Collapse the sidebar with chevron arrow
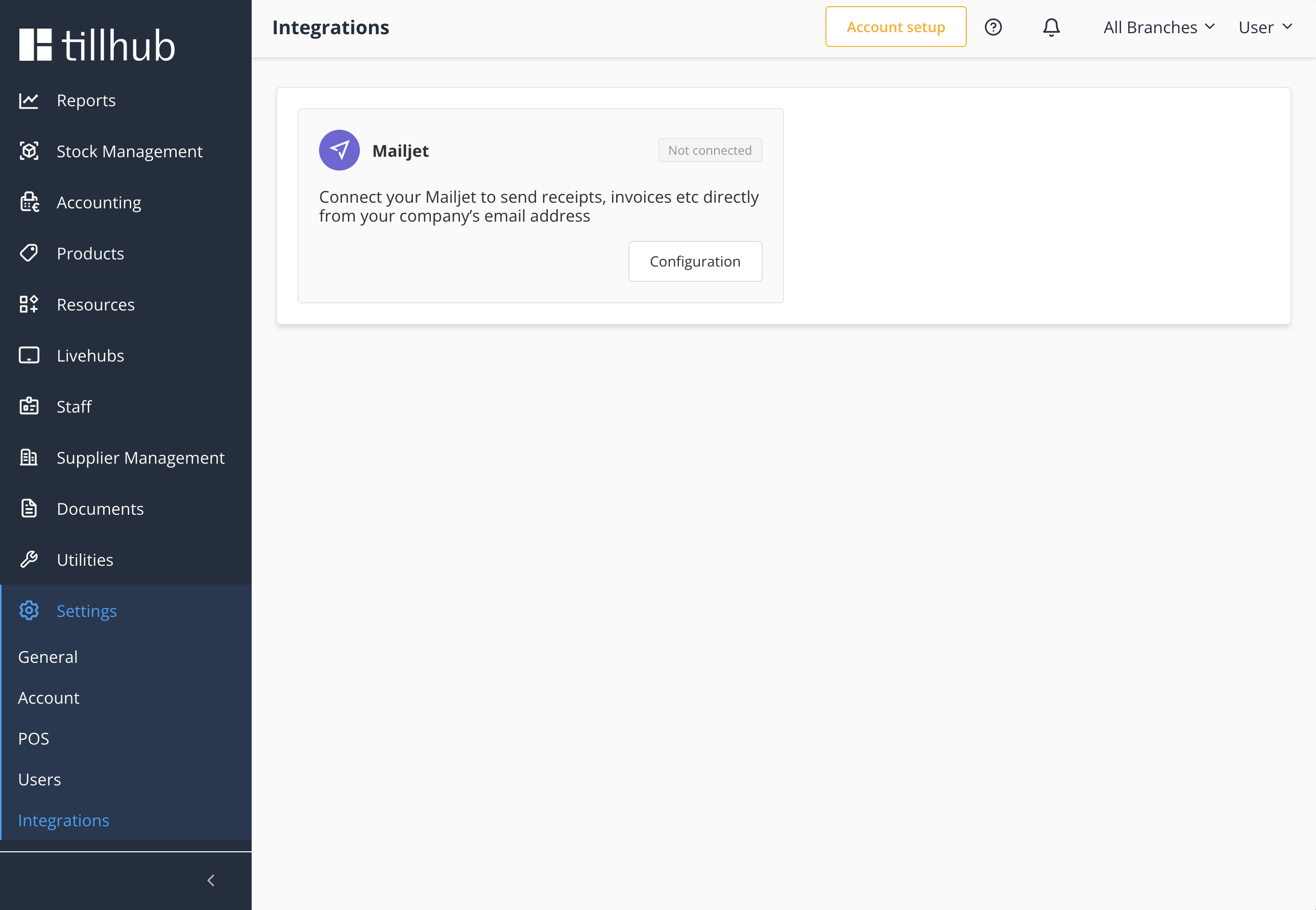 pyautogui.click(x=211, y=880)
